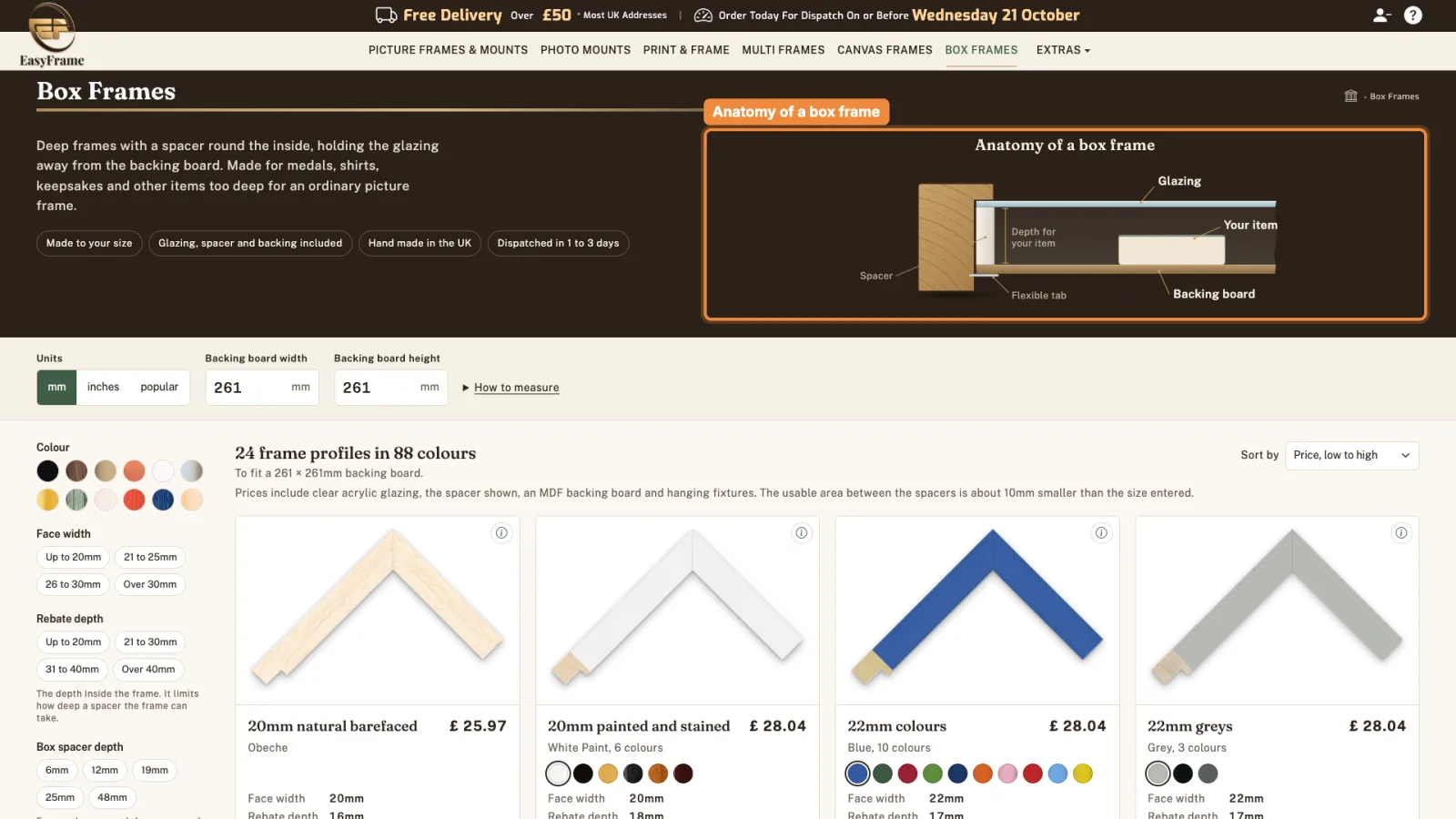
Task: Pick dark grey swatch on 22mm greys
Action: (x=1208, y=773)
